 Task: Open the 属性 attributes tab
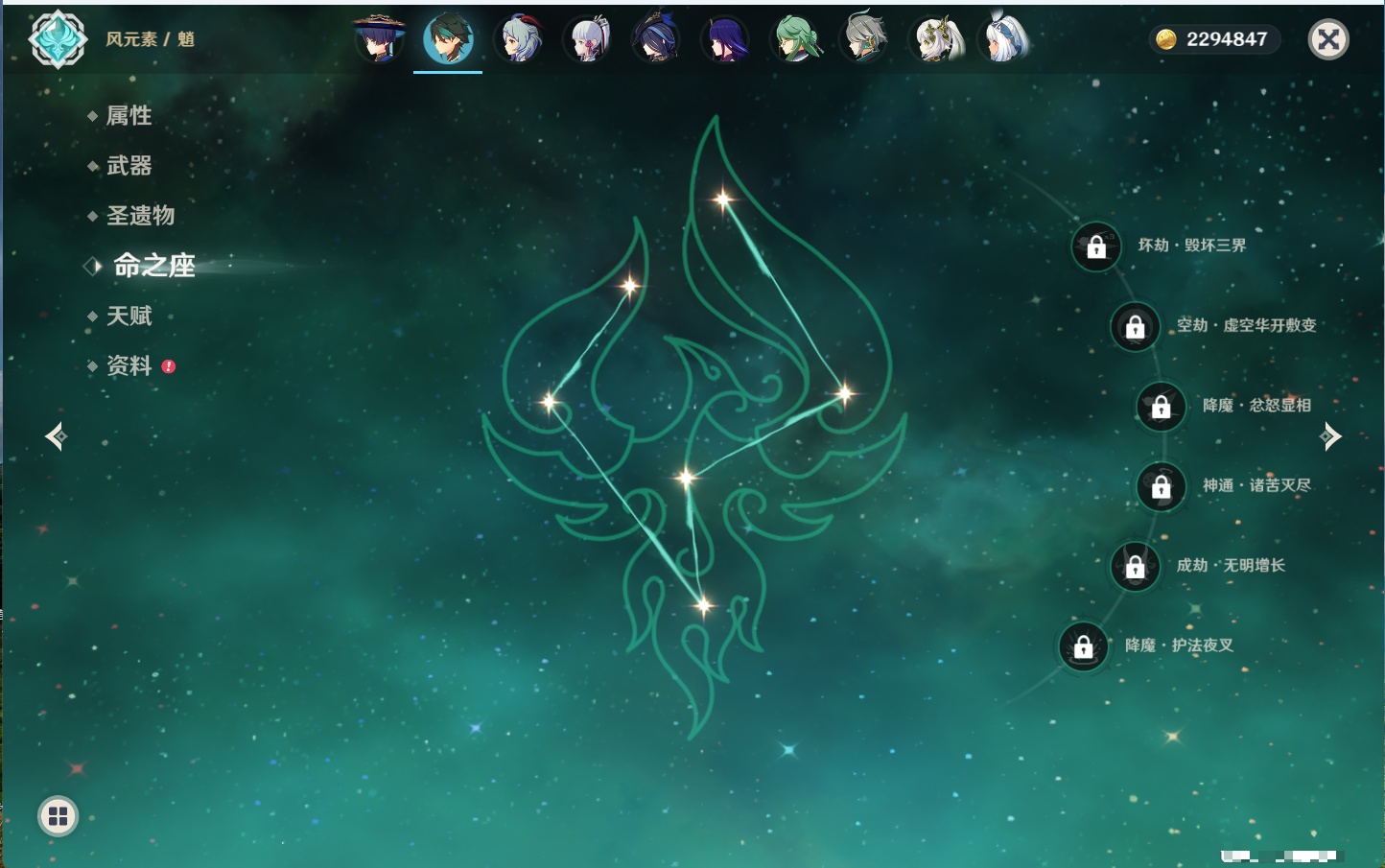pyautogui.click(x=129, y=116)
